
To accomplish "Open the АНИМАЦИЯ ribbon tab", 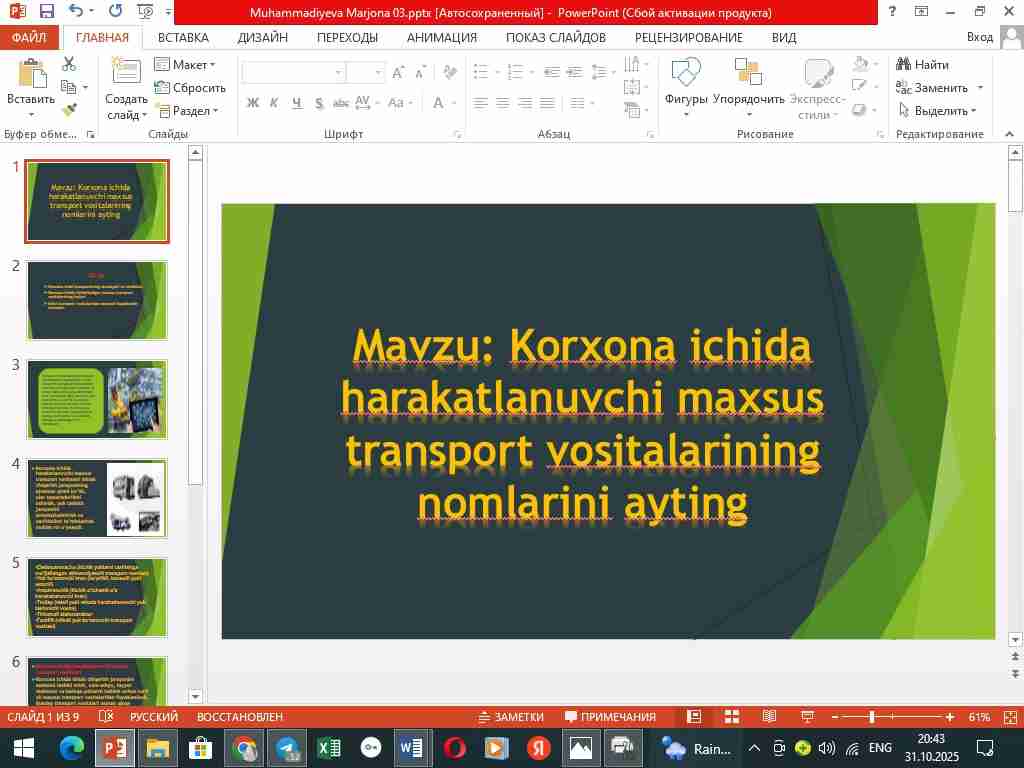I will [x=441, y=37].
